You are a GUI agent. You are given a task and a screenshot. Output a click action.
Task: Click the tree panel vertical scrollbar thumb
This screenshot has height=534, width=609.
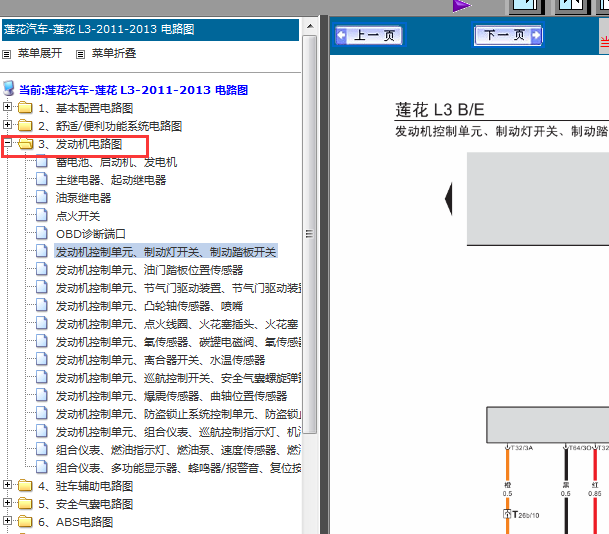tap(310, 234)
